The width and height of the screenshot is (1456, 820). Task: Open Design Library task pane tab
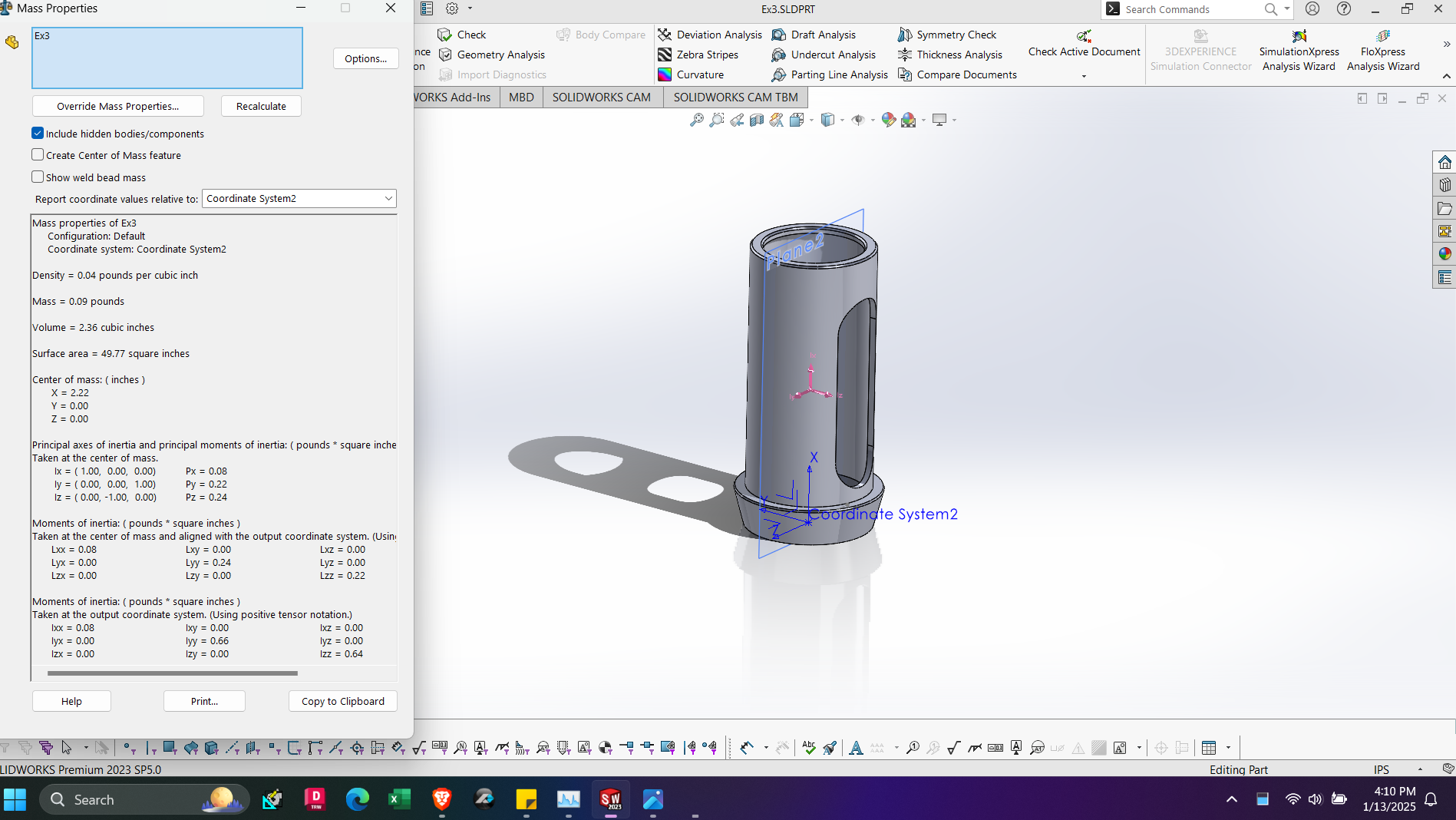[1444, 185]
